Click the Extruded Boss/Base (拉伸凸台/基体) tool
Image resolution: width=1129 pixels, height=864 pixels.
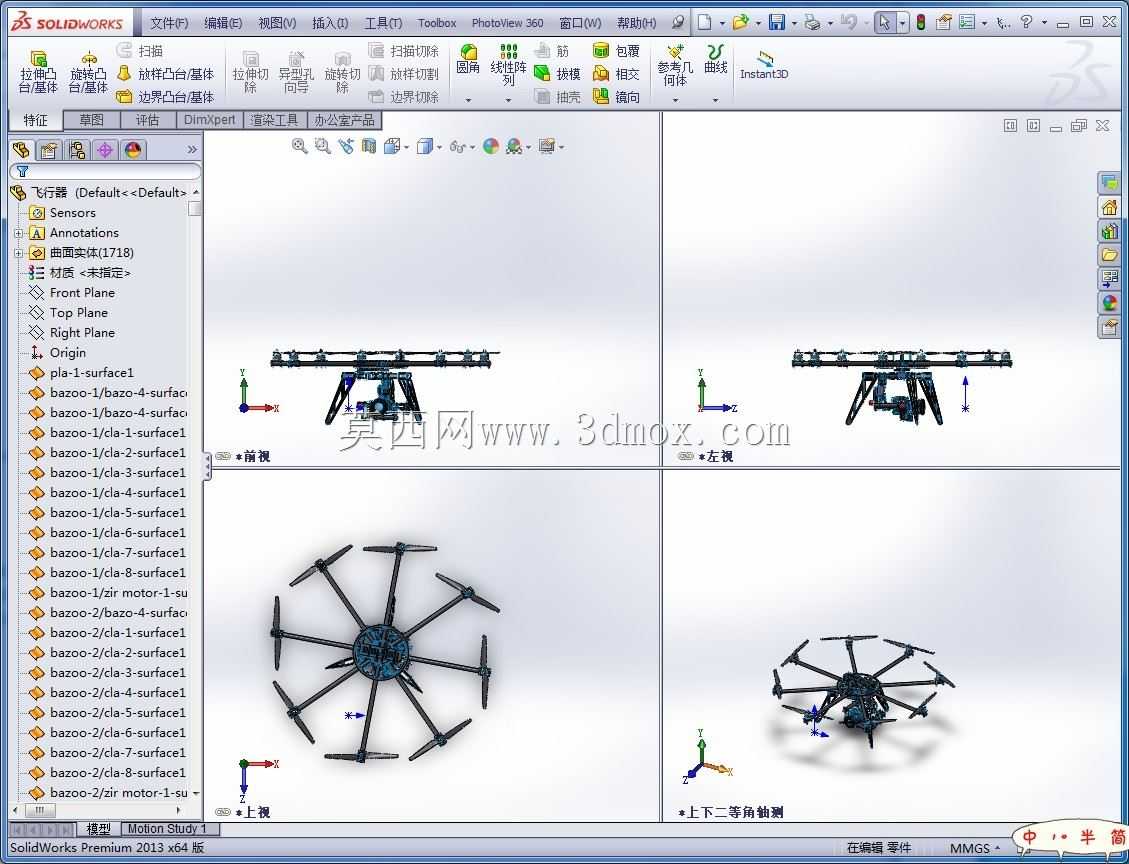(38, 72)
